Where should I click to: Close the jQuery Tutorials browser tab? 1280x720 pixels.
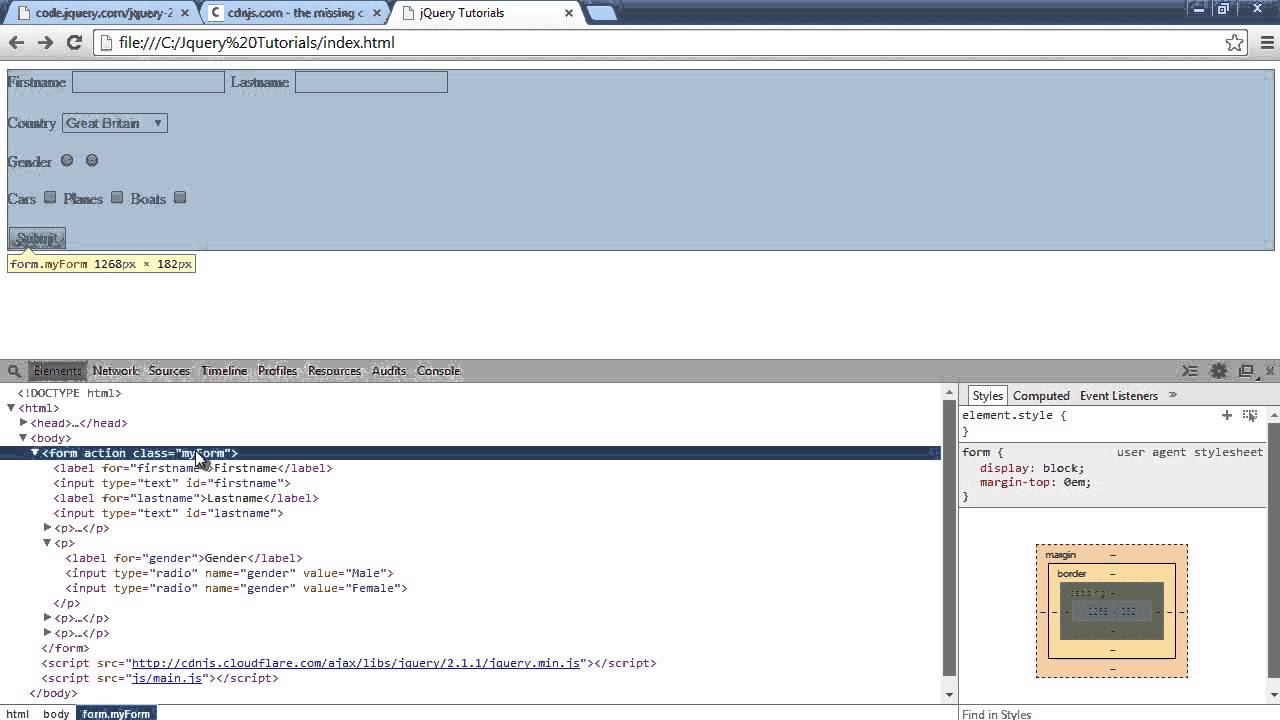click(x=569, y=13)
